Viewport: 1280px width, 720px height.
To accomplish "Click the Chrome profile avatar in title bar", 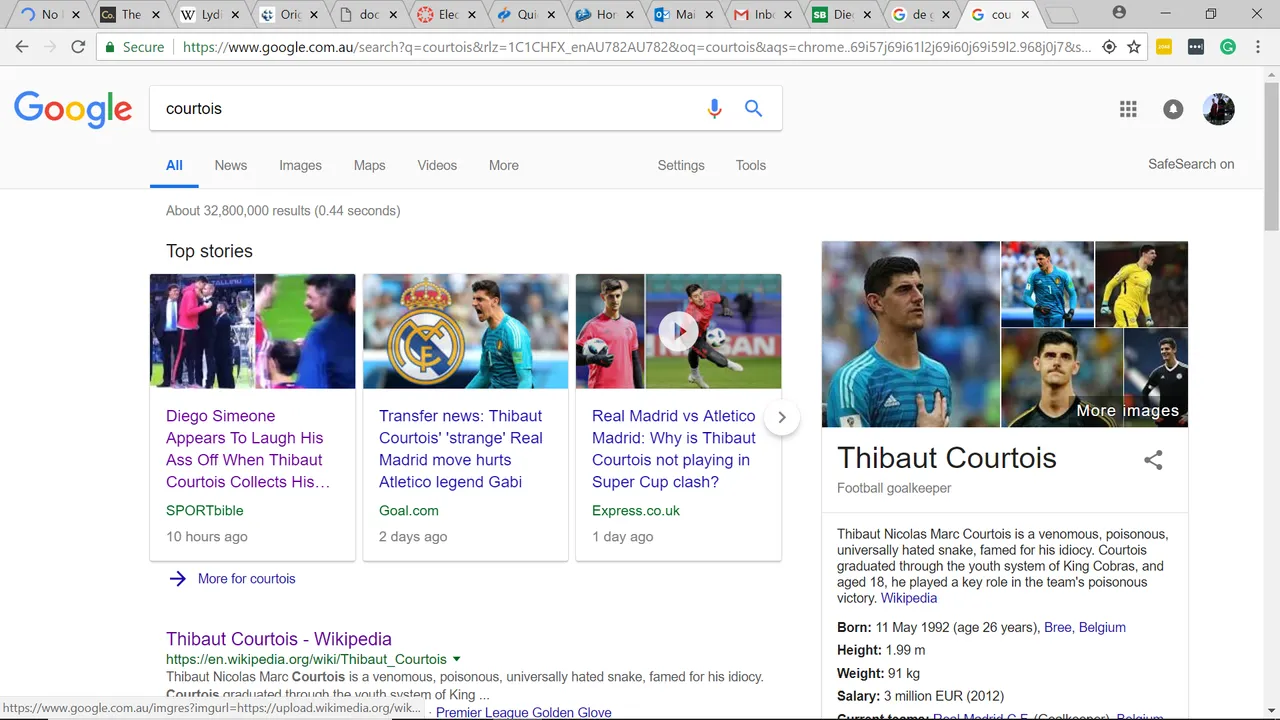I will (1119, 13).
